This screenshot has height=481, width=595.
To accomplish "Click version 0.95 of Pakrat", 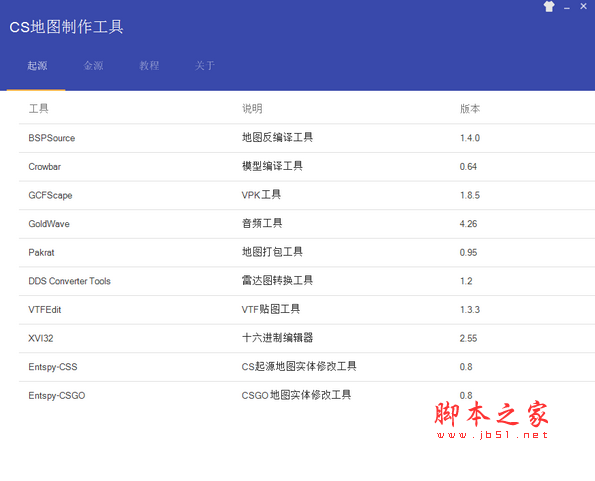I will tap(468, 253).
